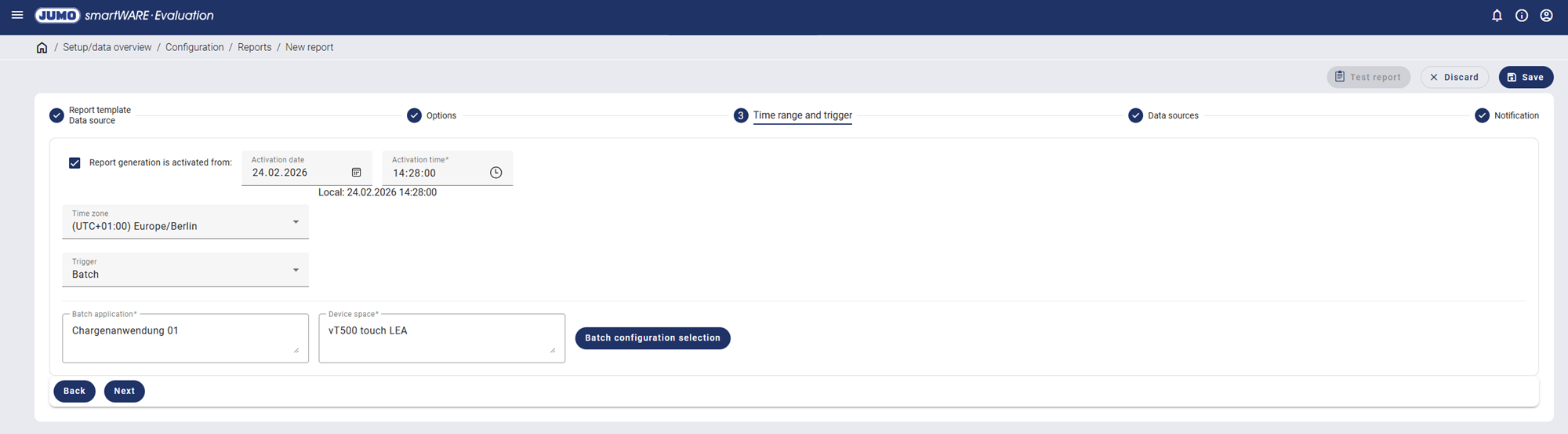The height and width of the screenshot is (434, 1568).
Task: Uncheck report generation activated checkbox
Action: 74,162
